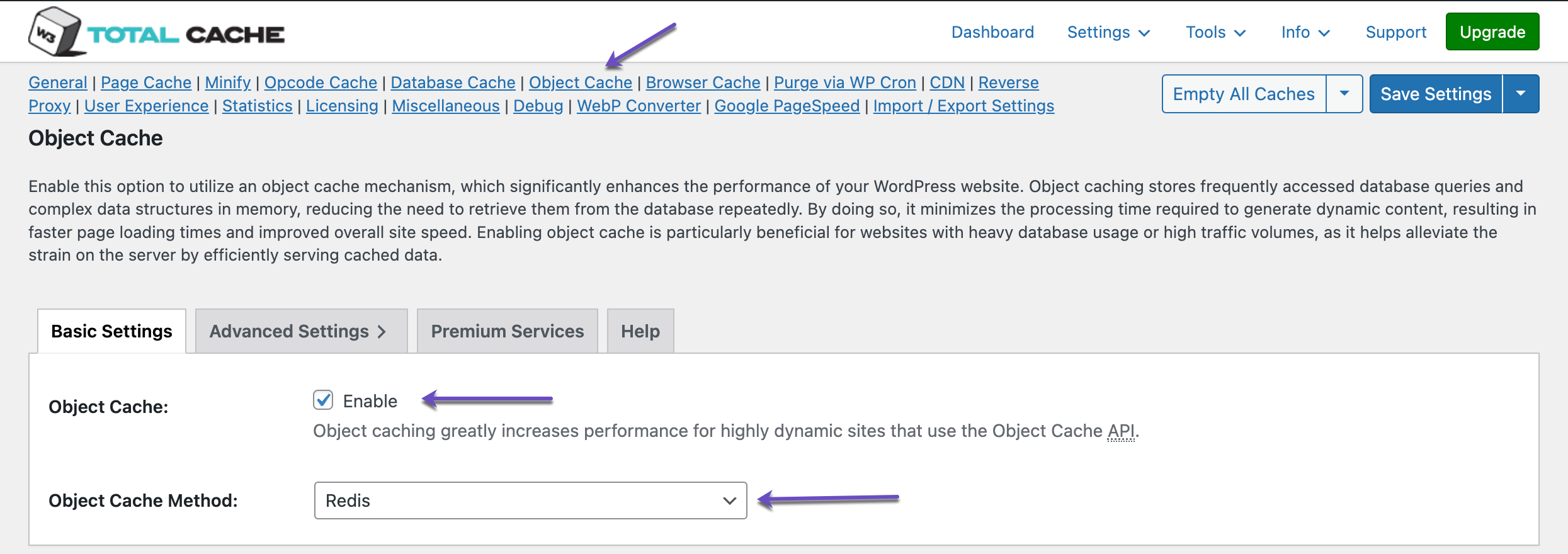Image resolution: width=1568 pixels, height=554 pixels.
Task: Expand the Info menu
Action: pyautogui.click(x=1305, y=32)
